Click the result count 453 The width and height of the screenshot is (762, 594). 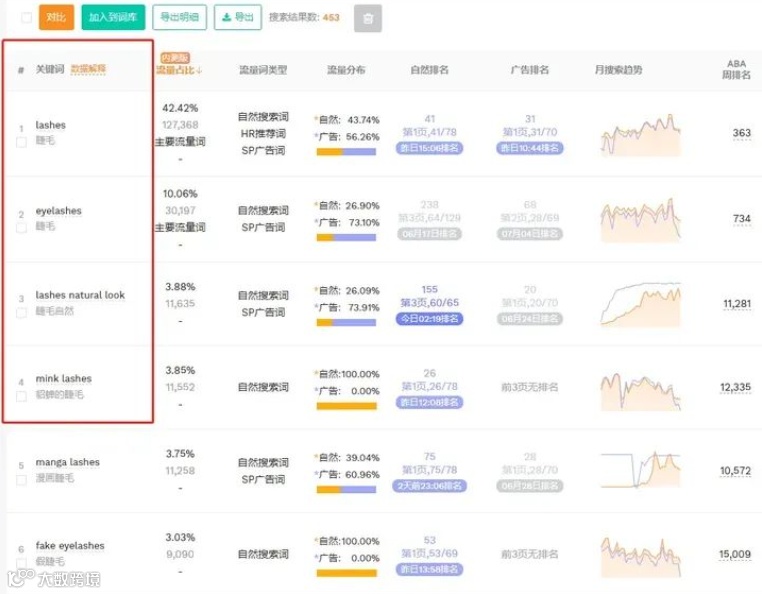click(331, 17)
